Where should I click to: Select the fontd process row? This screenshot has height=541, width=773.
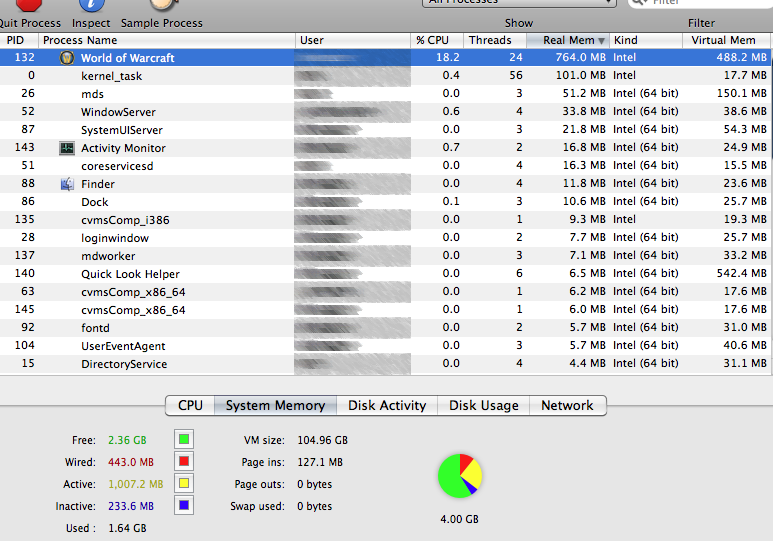[x=386, y=327]
